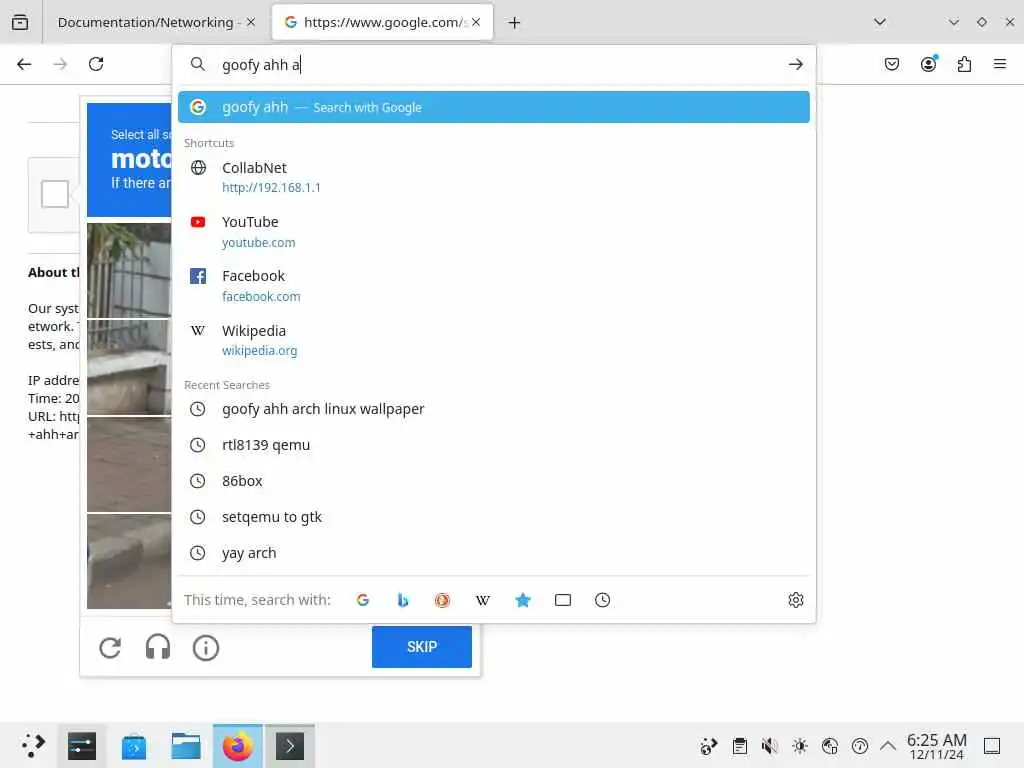The width and height of the screenshot is (1024, 768).
Task: Reload captcha challenge
Action: click(x=110, y=647)
